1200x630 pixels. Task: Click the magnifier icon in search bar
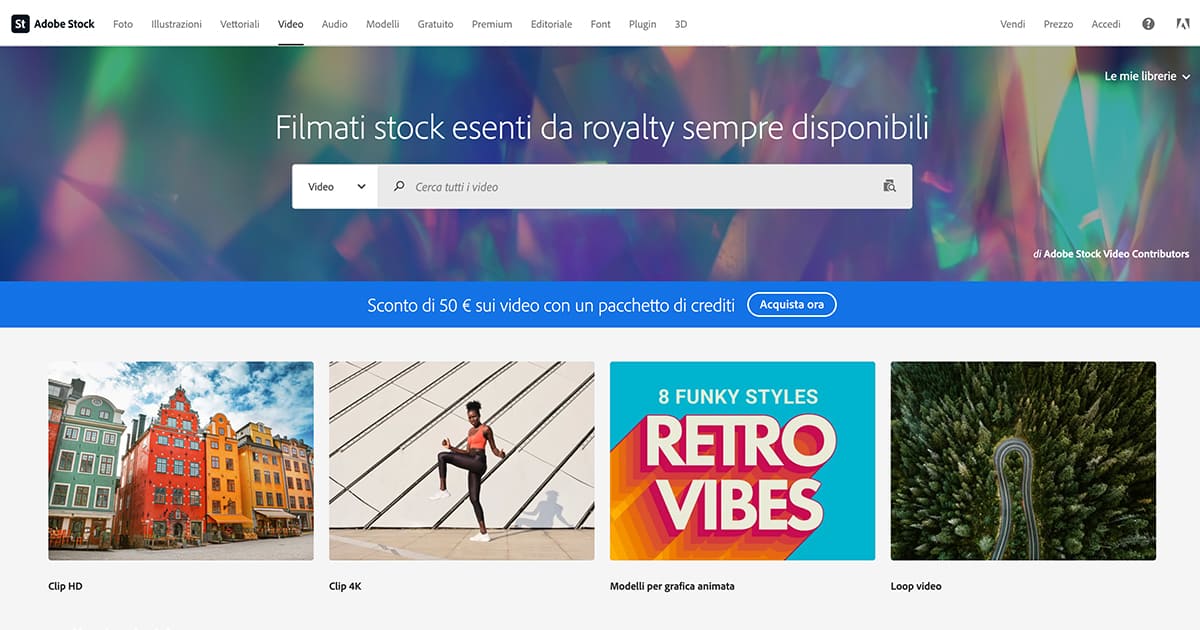point(399,186)
